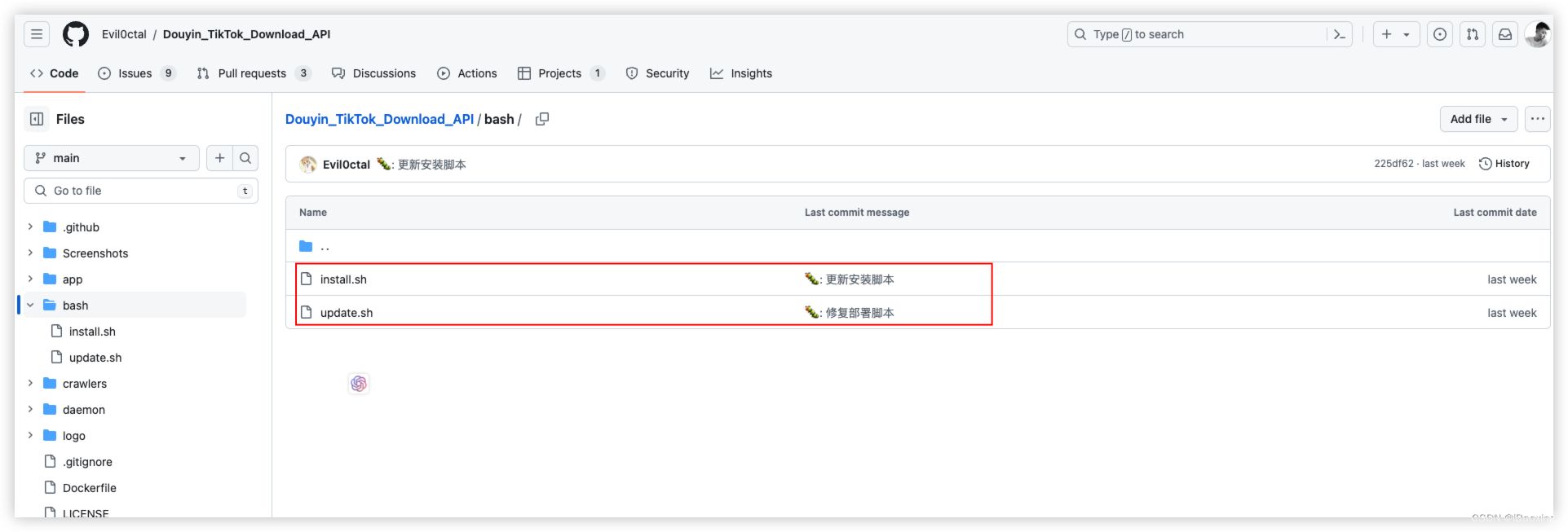Open .gitignore in the file tree
1568x532 pixels.
[87, 462]
